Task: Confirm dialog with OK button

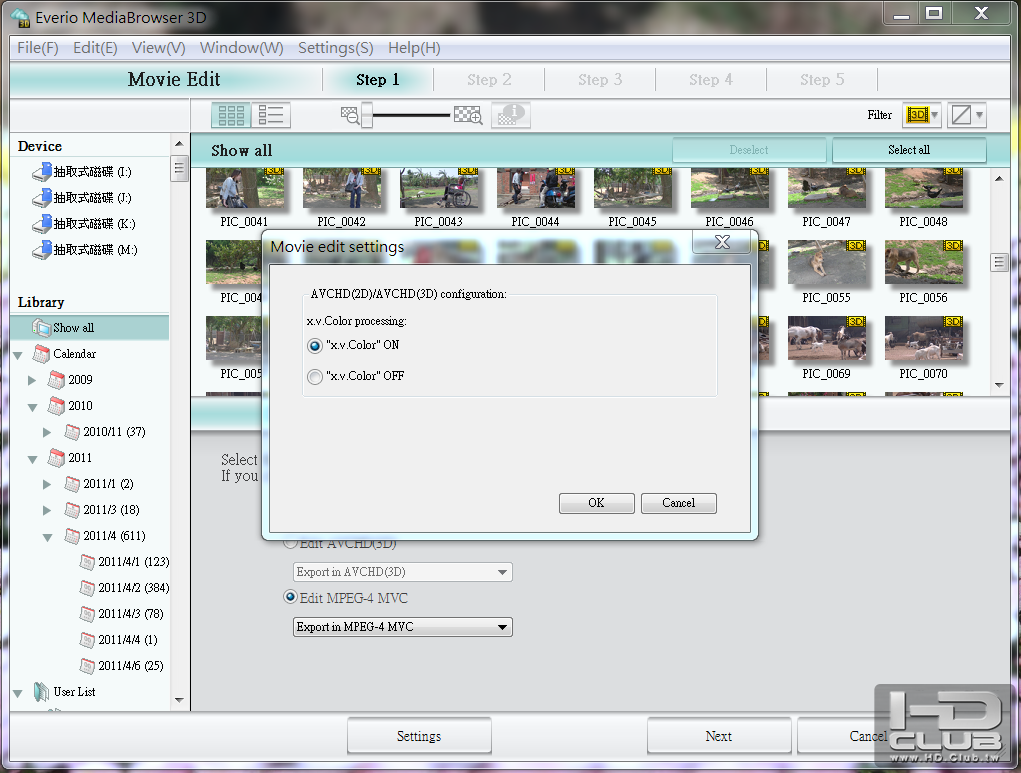Action: click(596, 503)
